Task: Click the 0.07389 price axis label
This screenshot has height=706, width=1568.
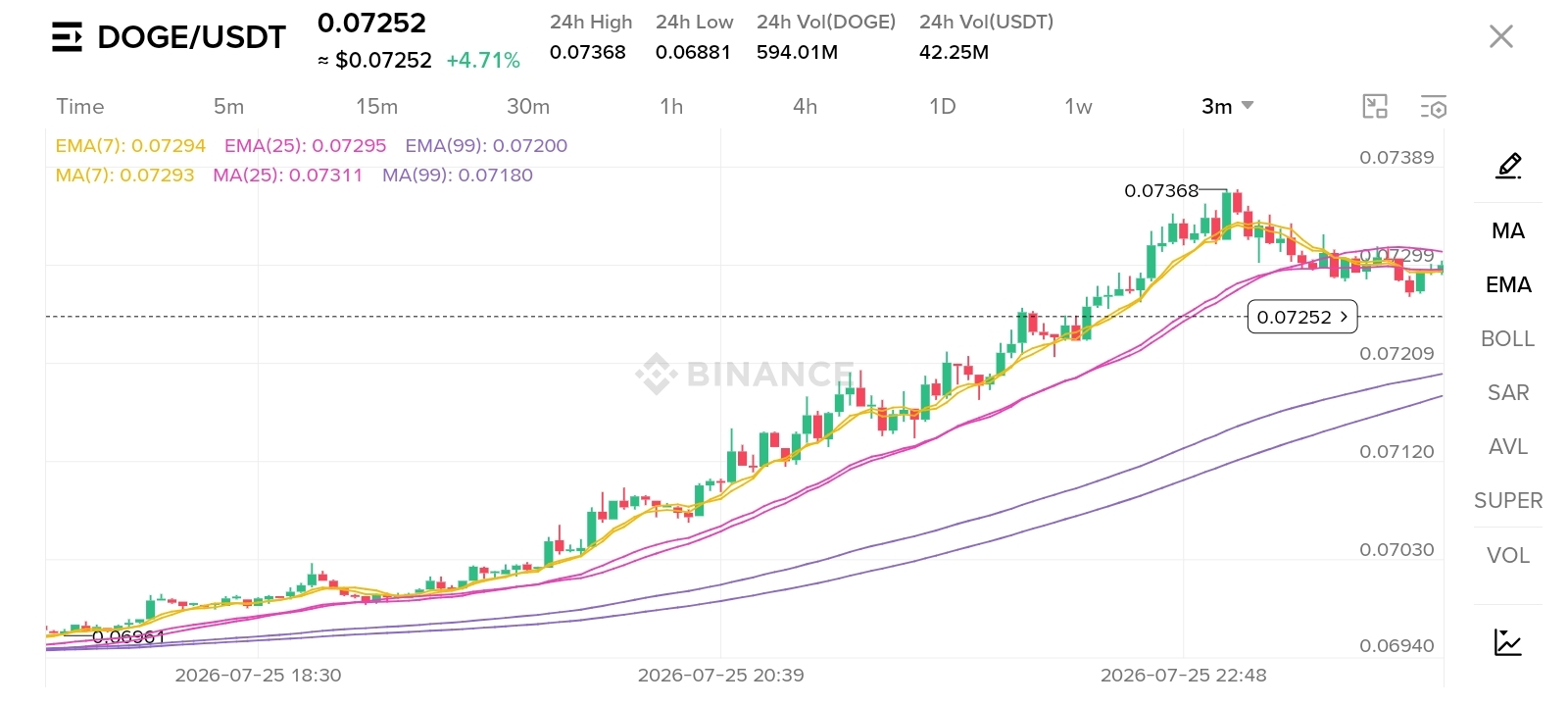Action: coord(1396,157)
